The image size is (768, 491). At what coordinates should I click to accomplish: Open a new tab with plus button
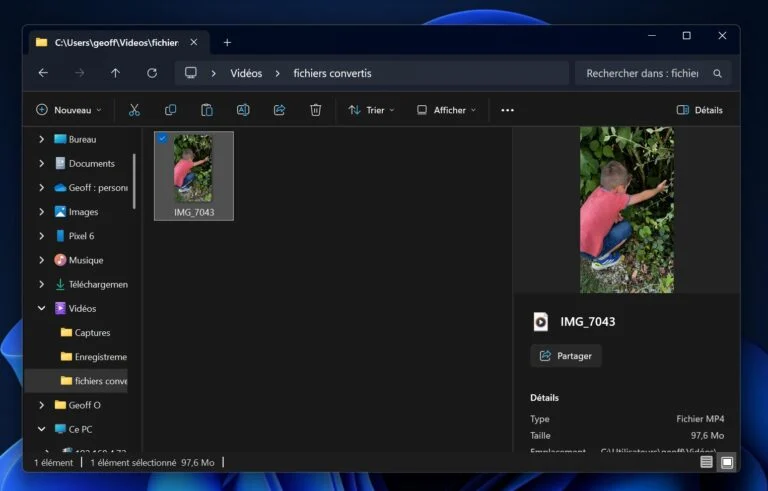click(227, 42)
